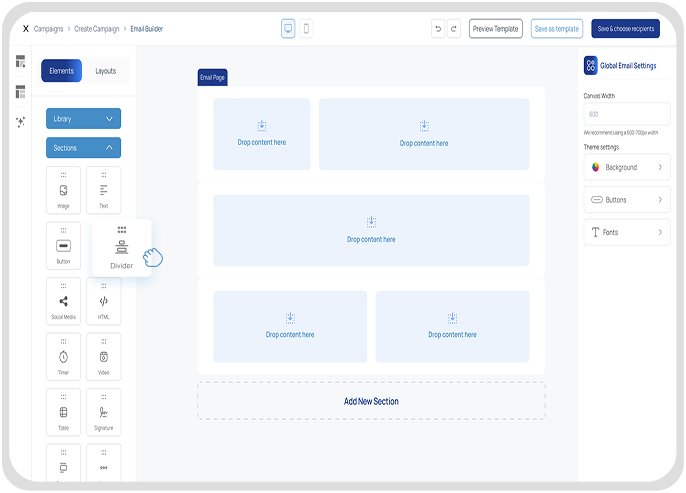This screenshot has height=493, width=686.
Task: Select the Email Page tab label
Action: (213, 77)
